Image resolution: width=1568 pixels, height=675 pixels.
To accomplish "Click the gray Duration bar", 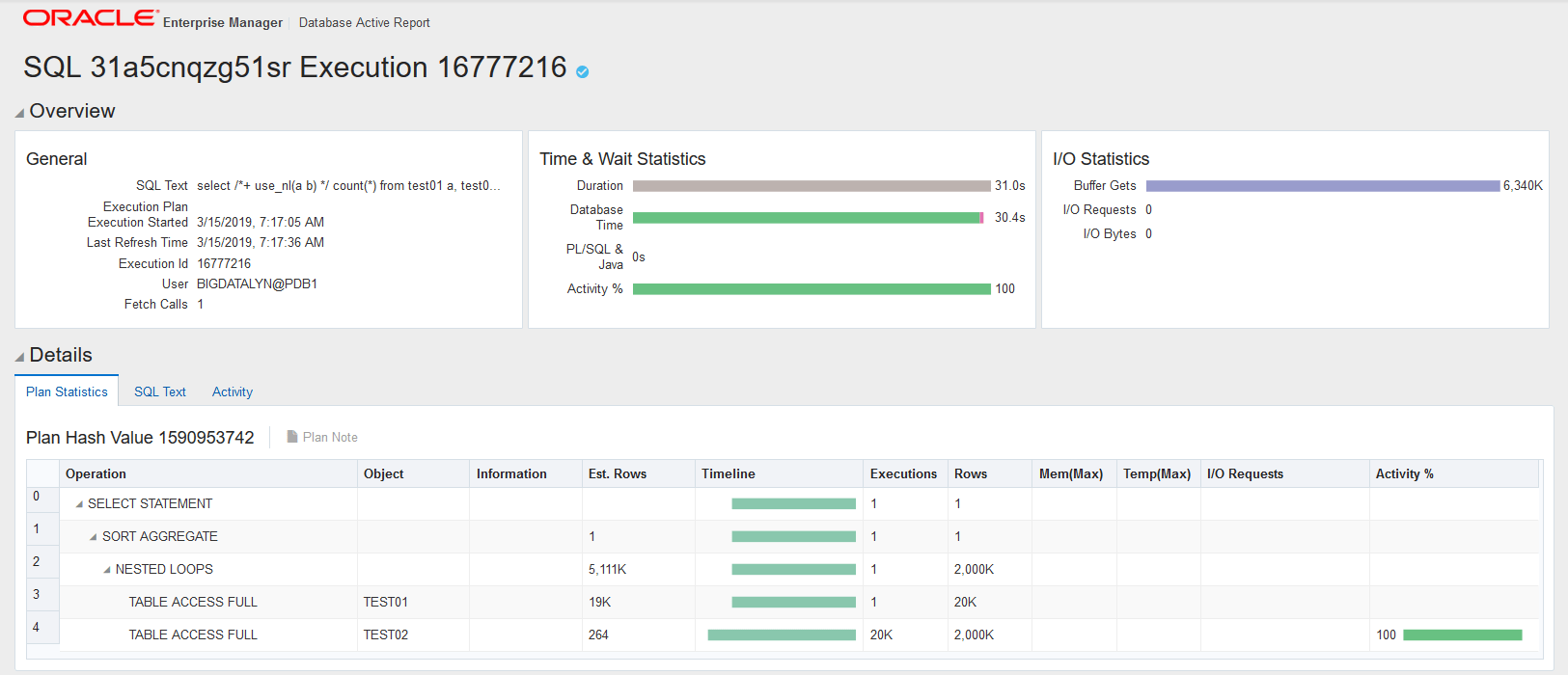I will (x=812, y=186).
